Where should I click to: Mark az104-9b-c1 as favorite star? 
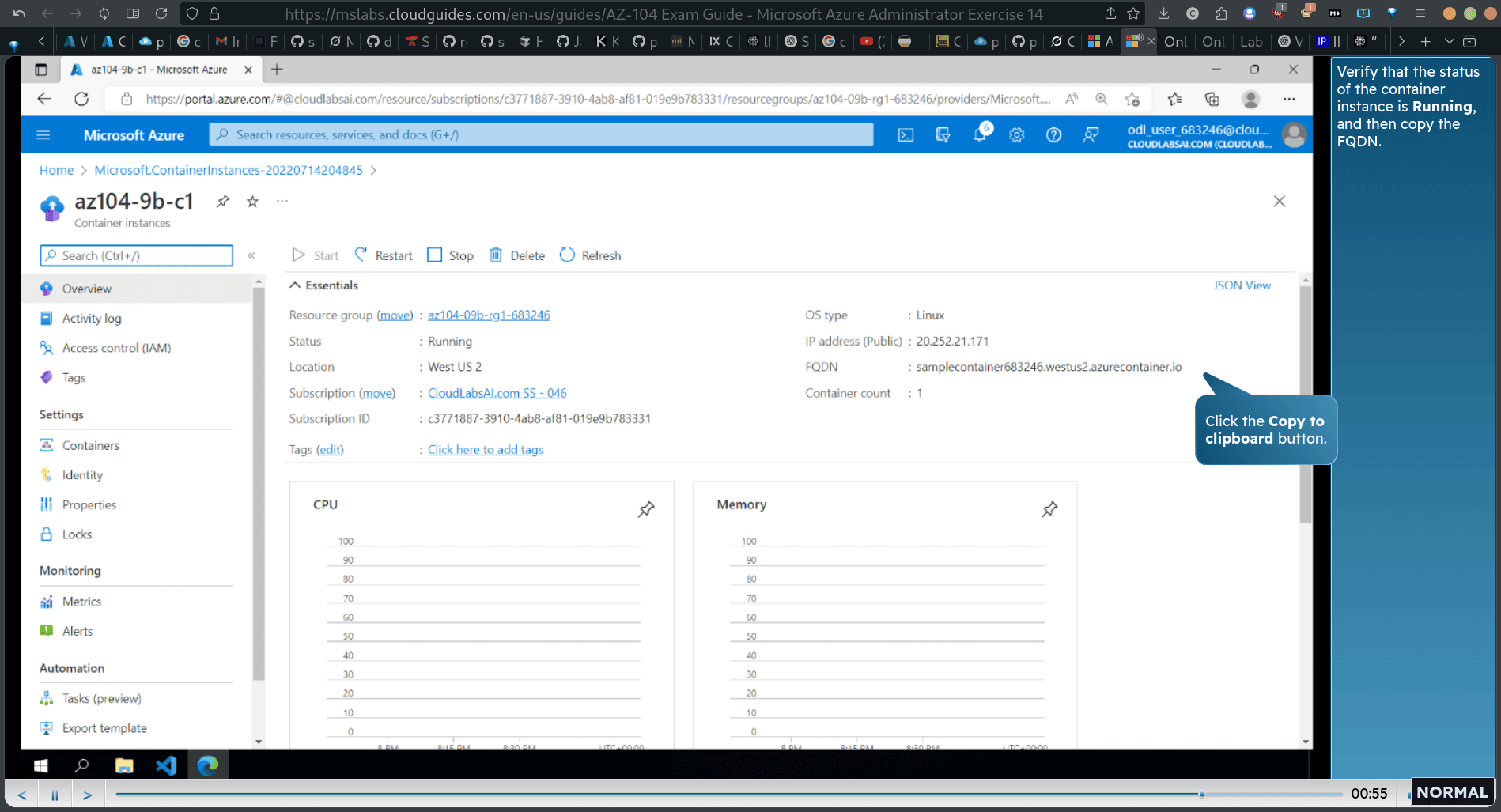(252, 202)
